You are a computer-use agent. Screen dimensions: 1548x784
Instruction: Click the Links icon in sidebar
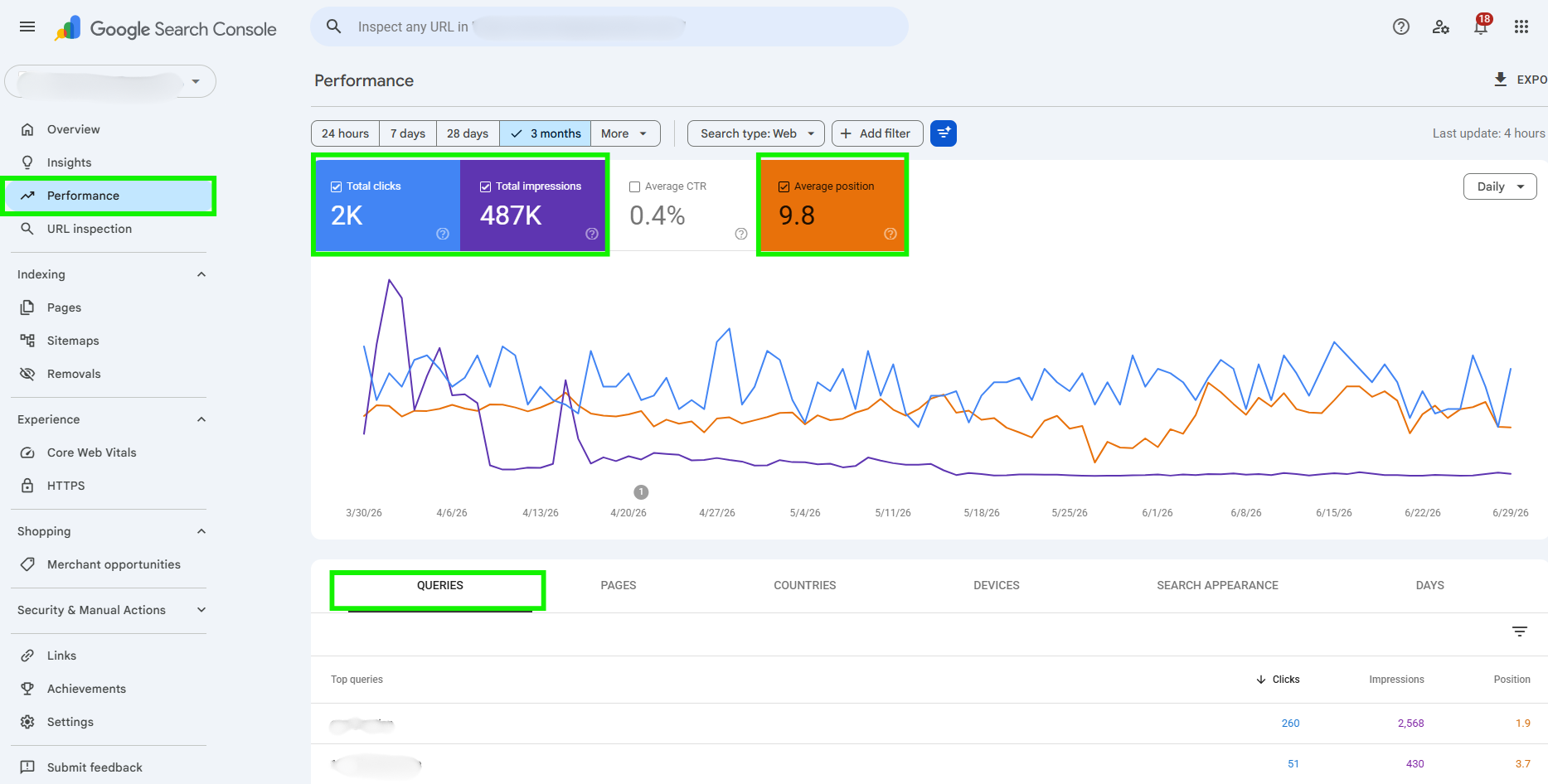tap(27, 656)
